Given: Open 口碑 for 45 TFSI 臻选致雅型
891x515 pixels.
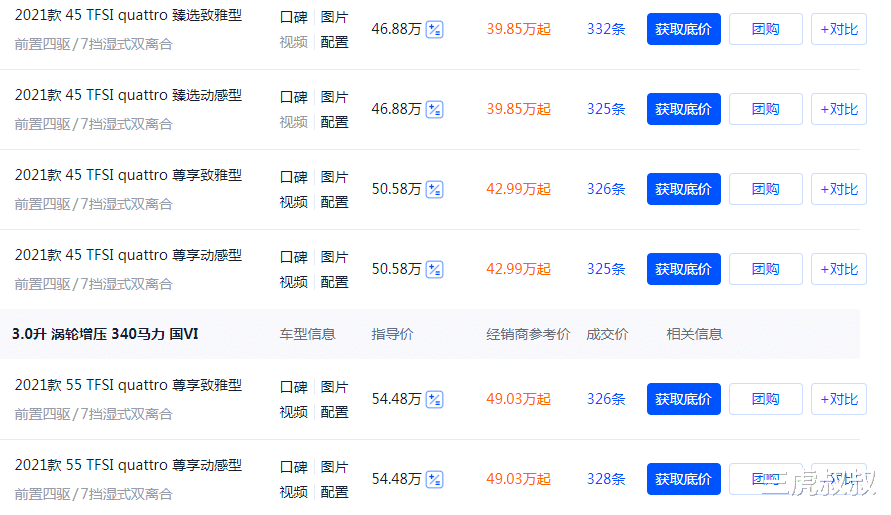Looking at the screenshot, I should 294,17.
